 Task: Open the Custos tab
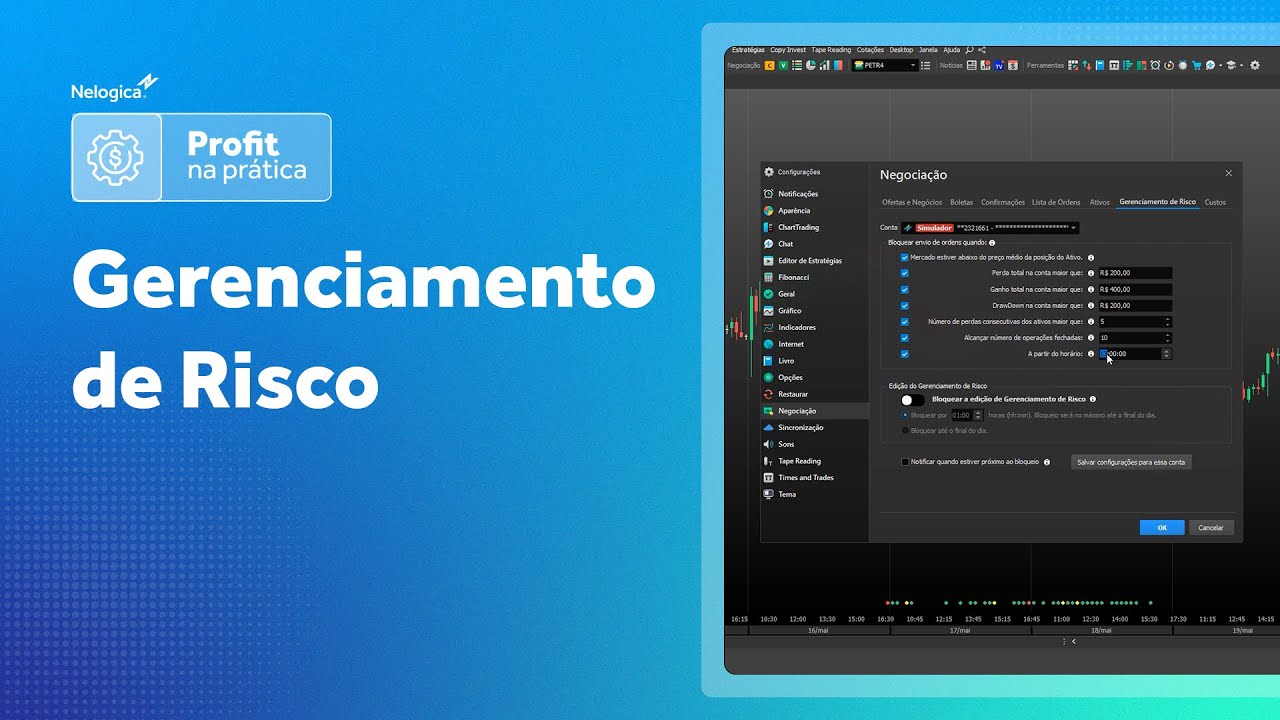[1215, 202]
